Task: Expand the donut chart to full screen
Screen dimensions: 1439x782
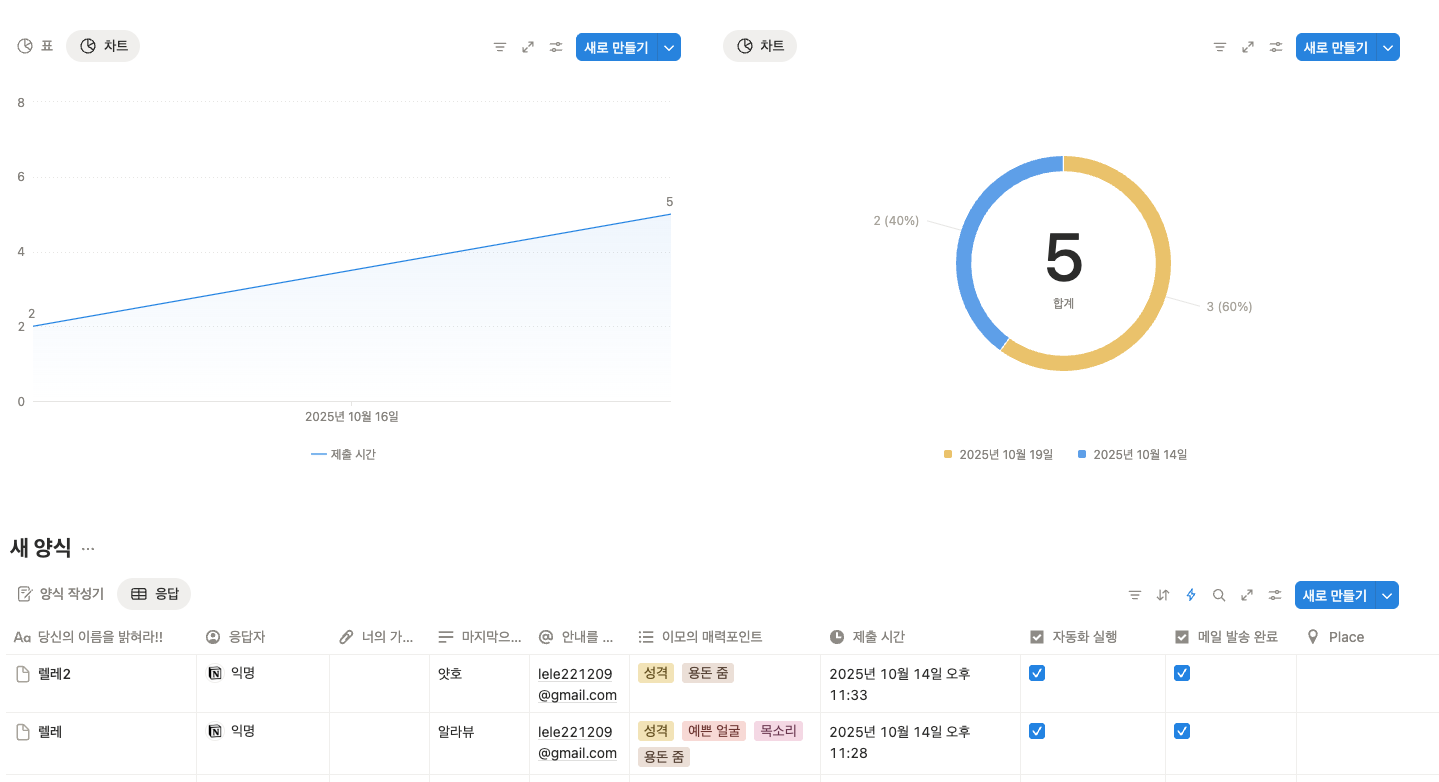Action: point(1247,46)
